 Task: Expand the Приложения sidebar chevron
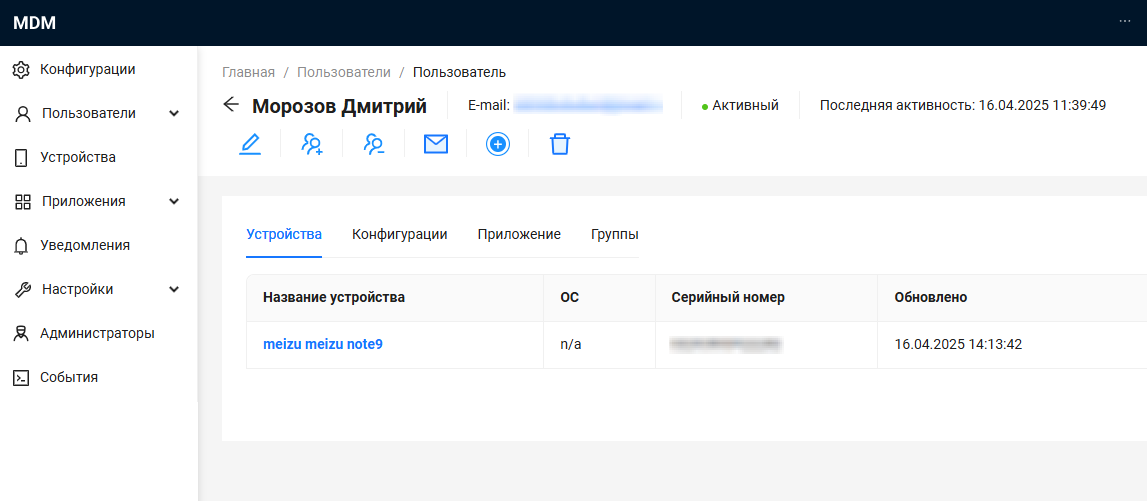click(174, 202)
